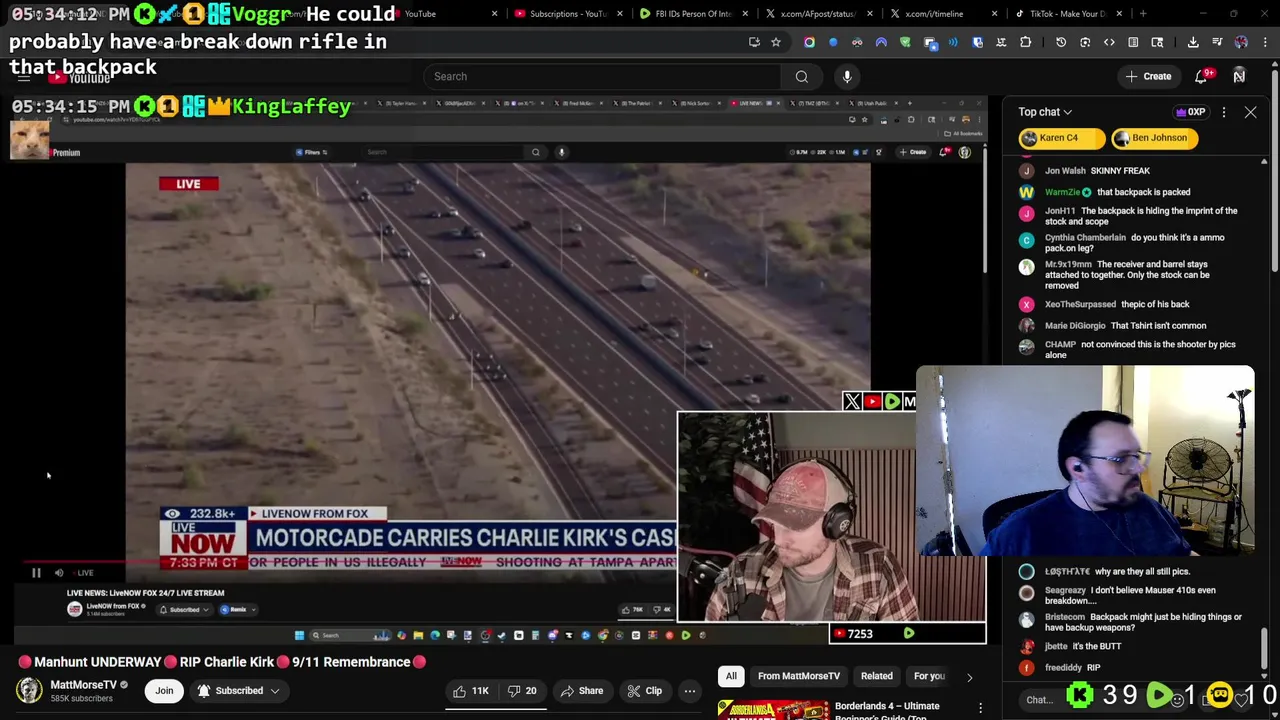Select the For you chip
The image size is (1280, 720).
(929, 676)
